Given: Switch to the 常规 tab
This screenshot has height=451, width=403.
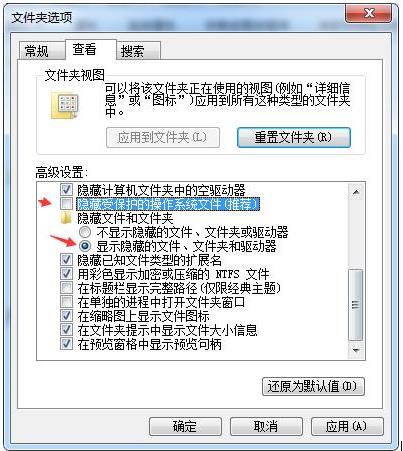Looking at the screenshot, I should point(37,51).
